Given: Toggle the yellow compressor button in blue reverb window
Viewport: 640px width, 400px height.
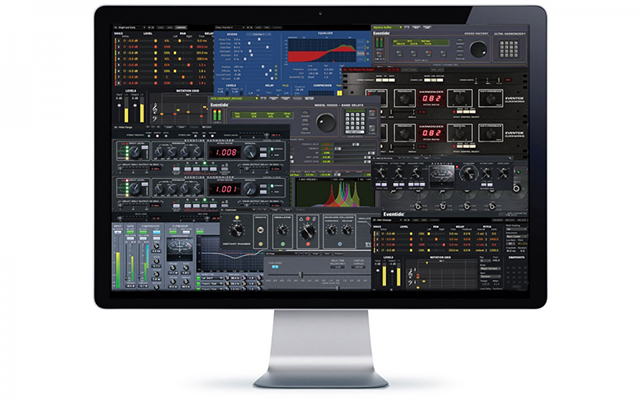Looking at the screenshot, I should [340, 93].
